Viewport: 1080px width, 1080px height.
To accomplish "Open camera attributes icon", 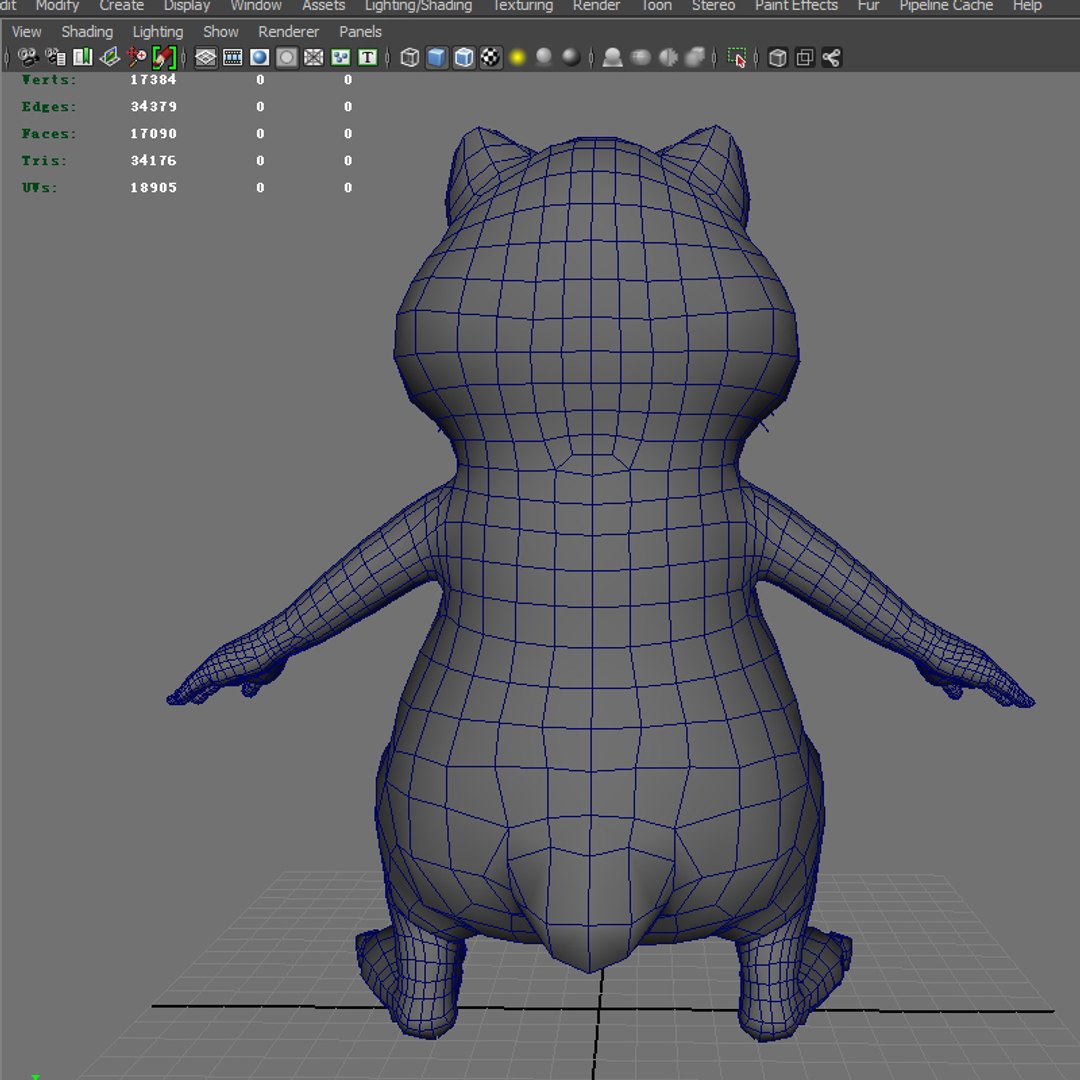I will (55, 57).
